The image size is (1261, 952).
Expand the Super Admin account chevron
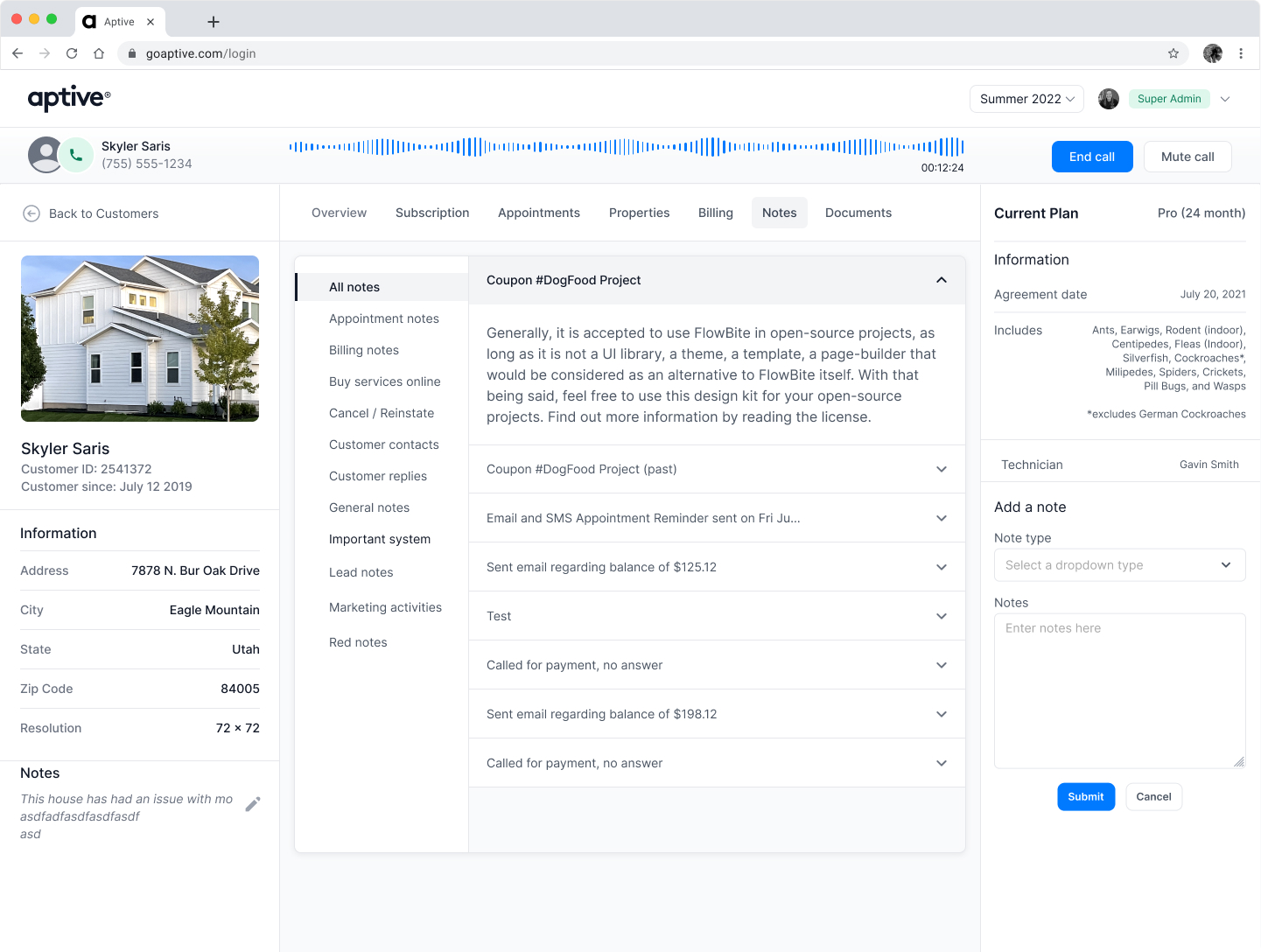coord(1225,99)
